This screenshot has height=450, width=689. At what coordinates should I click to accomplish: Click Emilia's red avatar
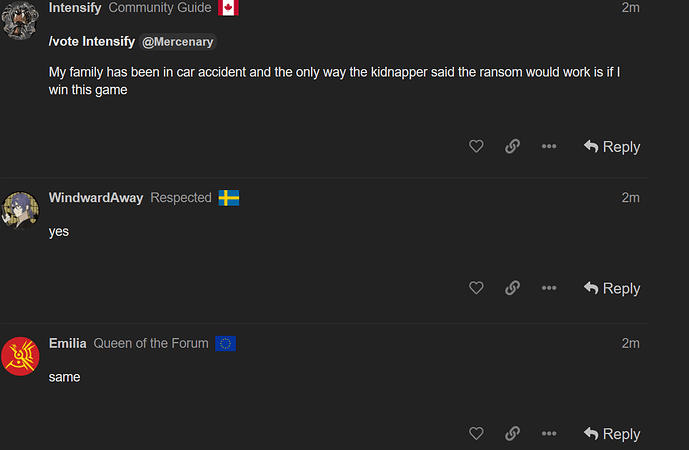(x=21, y=355)
